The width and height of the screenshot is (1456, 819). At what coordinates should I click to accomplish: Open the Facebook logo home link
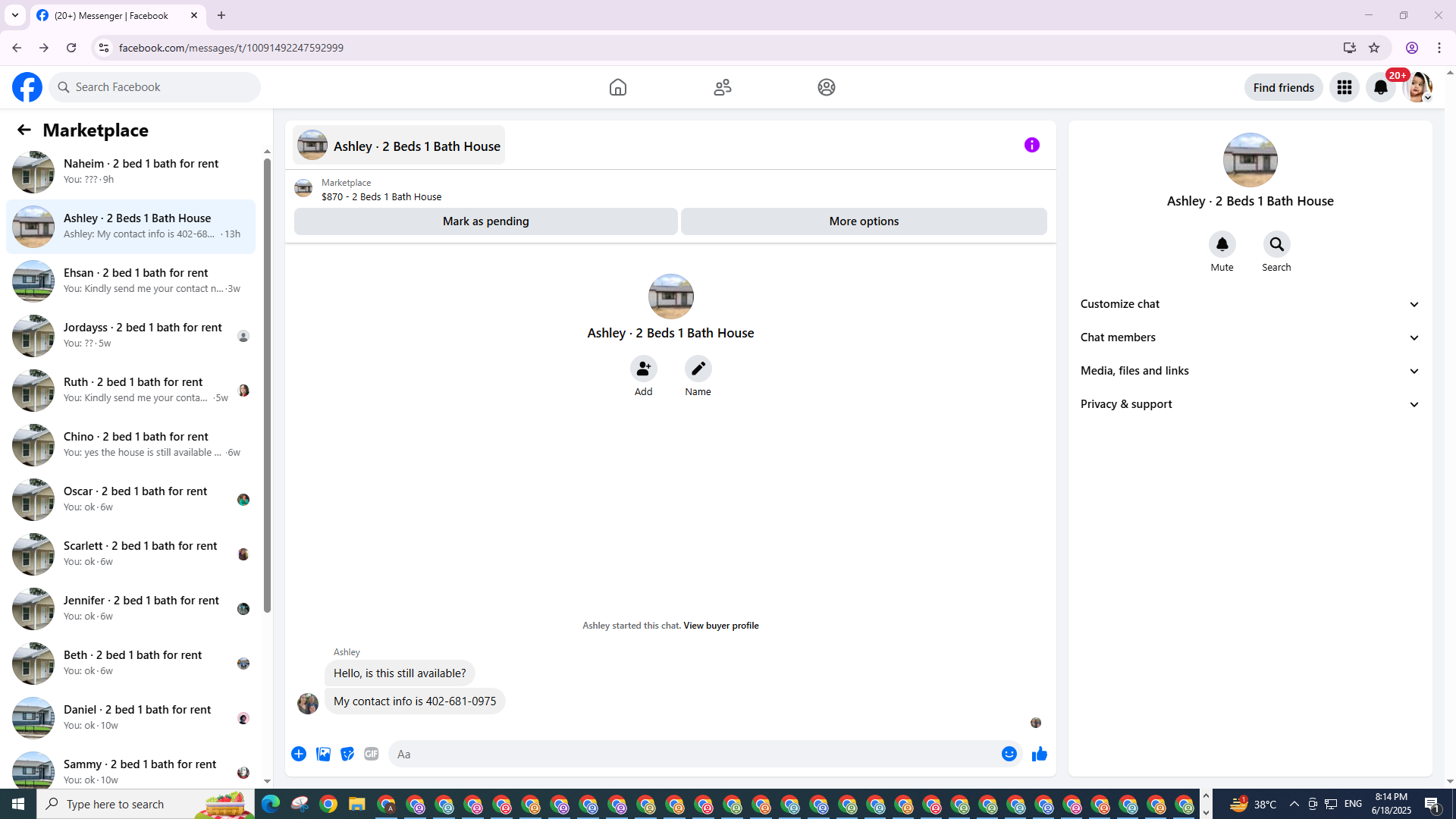click(x=27, y=87)
